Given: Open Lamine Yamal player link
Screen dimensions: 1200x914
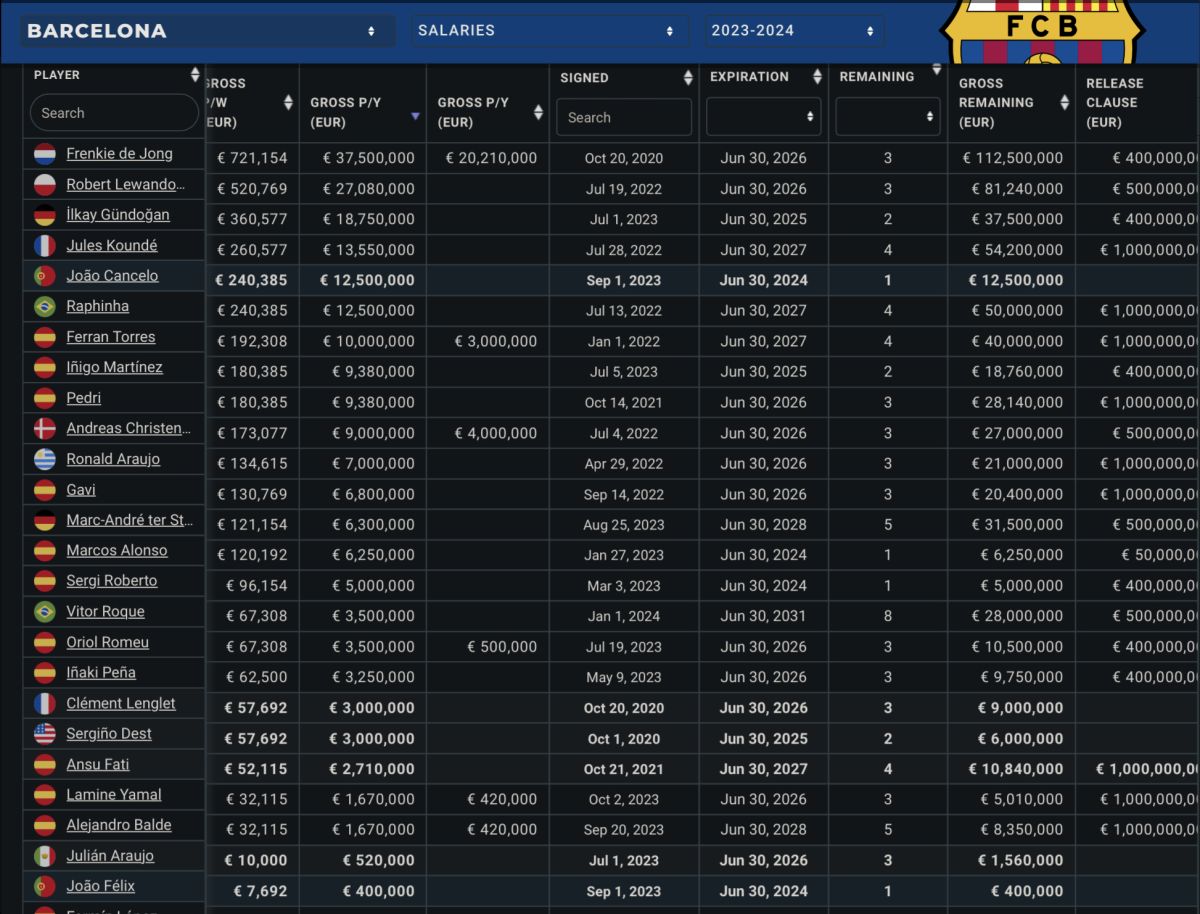Looking at the screenshot, I should [114, 795].
